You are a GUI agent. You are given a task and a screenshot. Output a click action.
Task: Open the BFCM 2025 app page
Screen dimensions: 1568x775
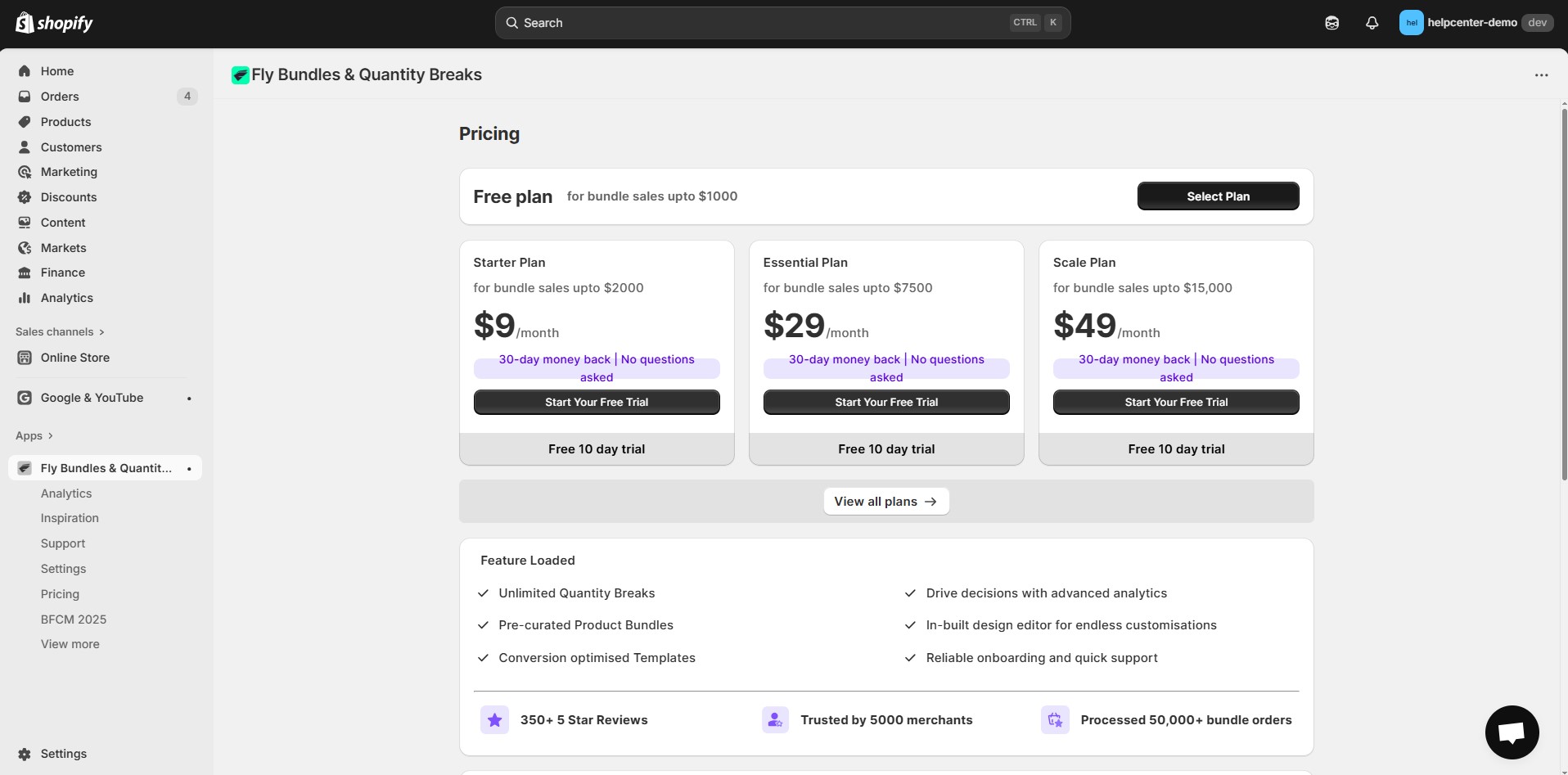tap(74, 620)
